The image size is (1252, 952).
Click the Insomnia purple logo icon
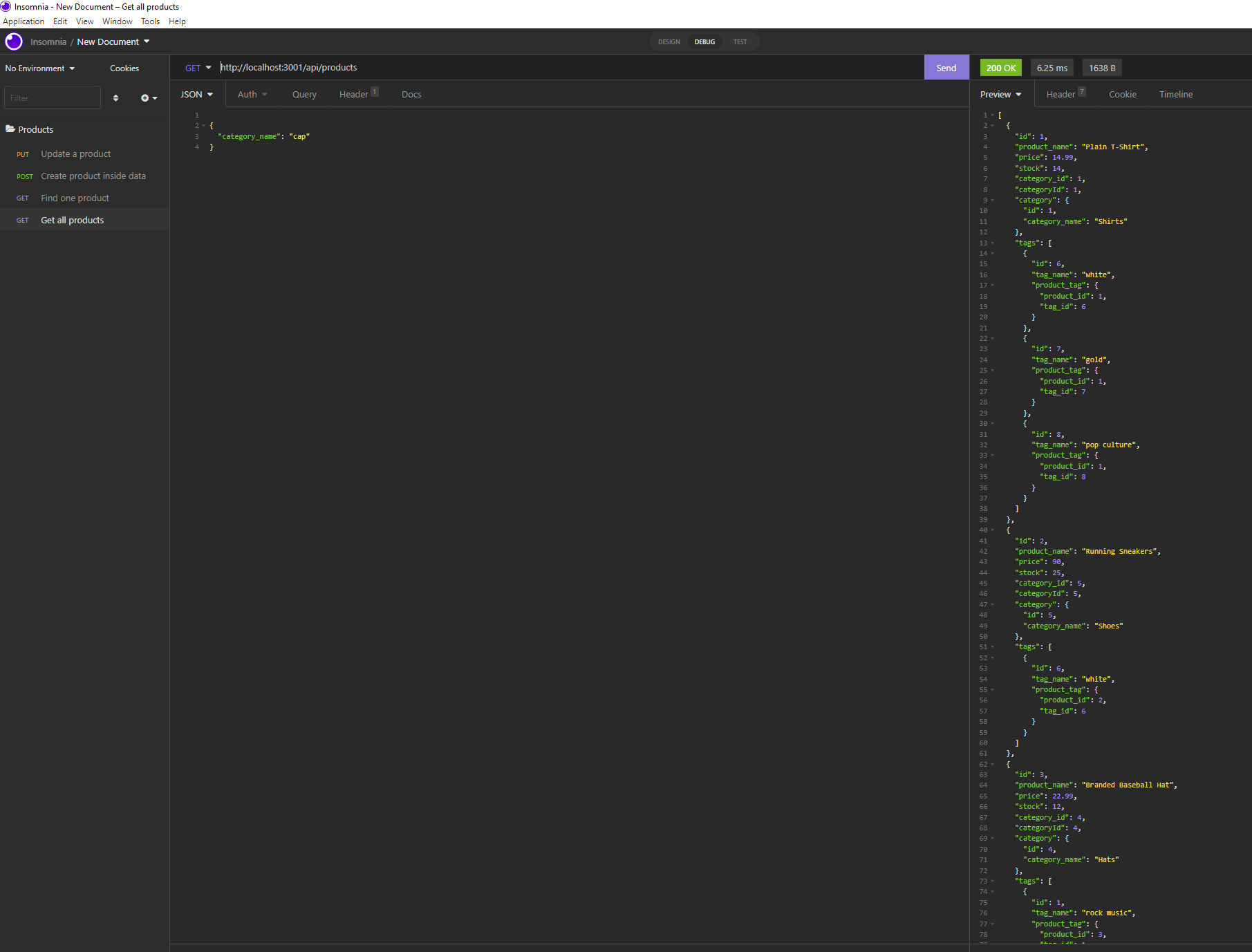tap(14, 41)
